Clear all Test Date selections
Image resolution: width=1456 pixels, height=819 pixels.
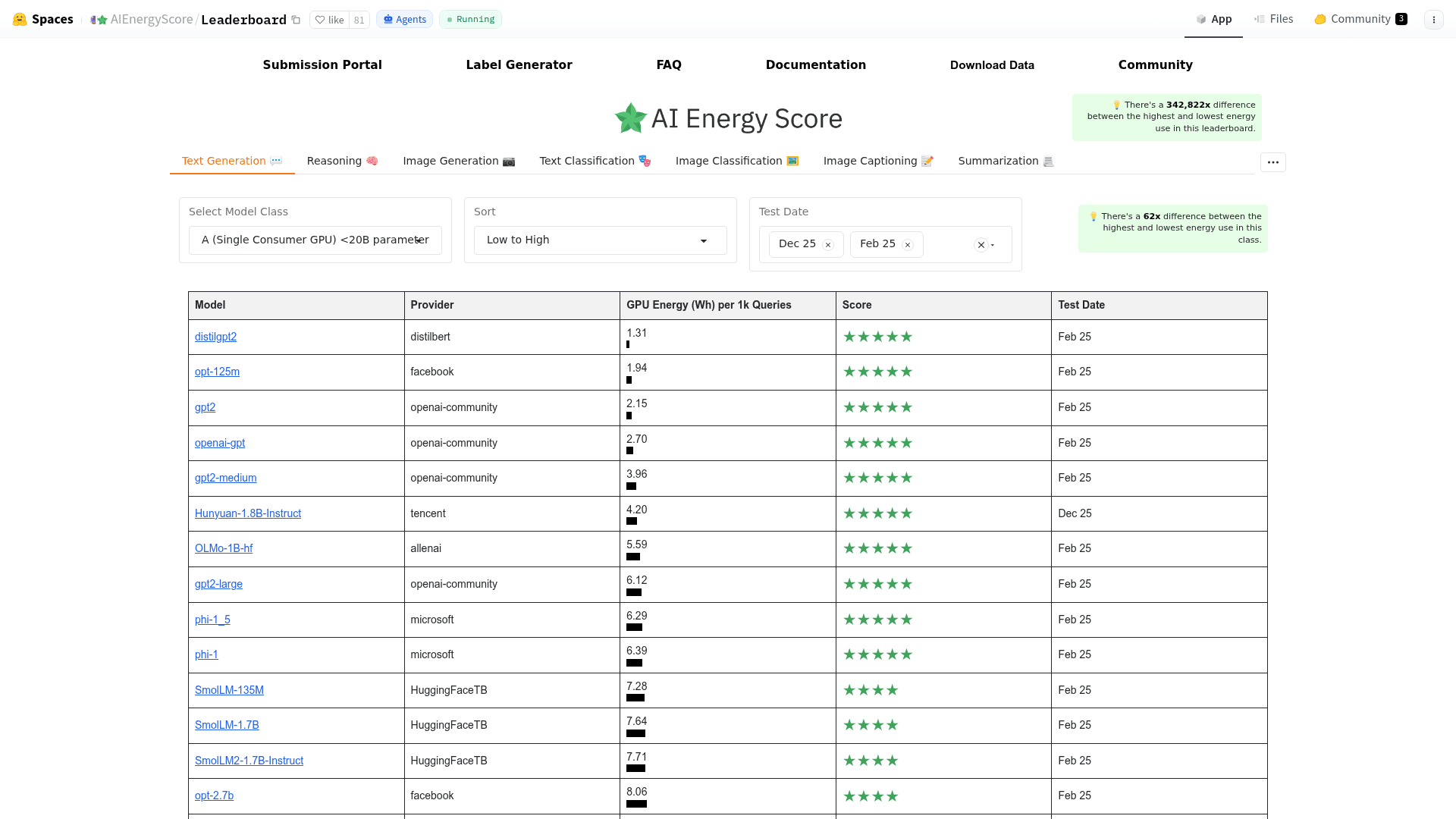pyautogui.click(x=981, y=245)
